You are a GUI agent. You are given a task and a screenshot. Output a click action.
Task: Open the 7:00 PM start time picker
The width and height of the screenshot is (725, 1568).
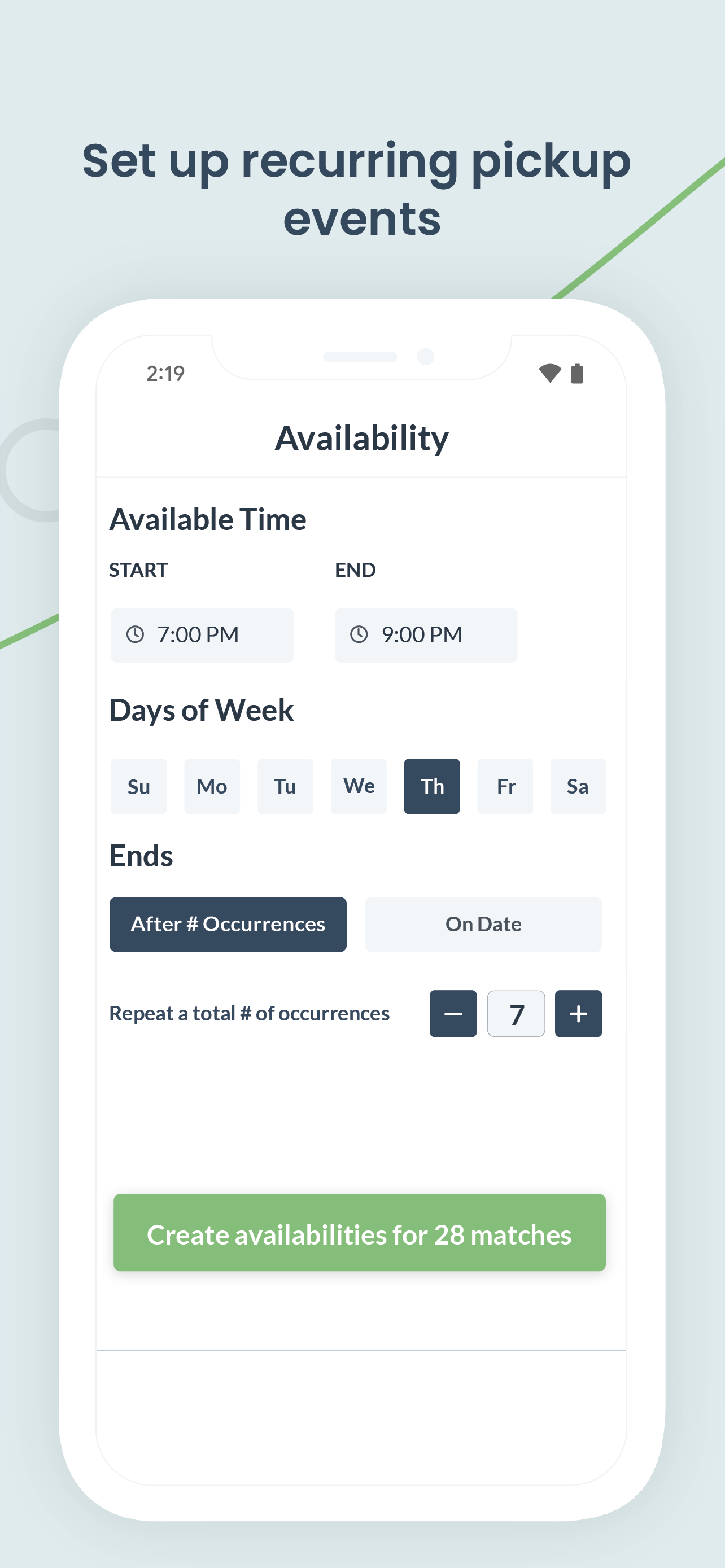202,635
